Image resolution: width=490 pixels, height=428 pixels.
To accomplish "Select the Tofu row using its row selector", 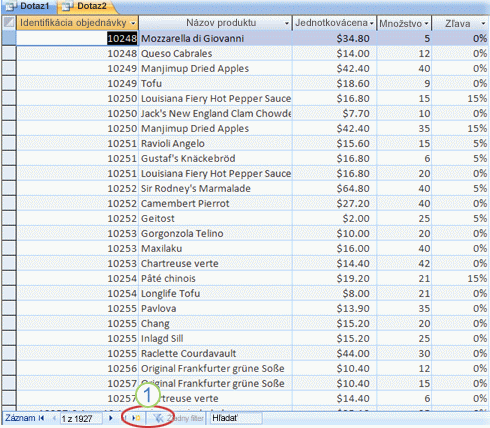I will (x=9, y=83).
